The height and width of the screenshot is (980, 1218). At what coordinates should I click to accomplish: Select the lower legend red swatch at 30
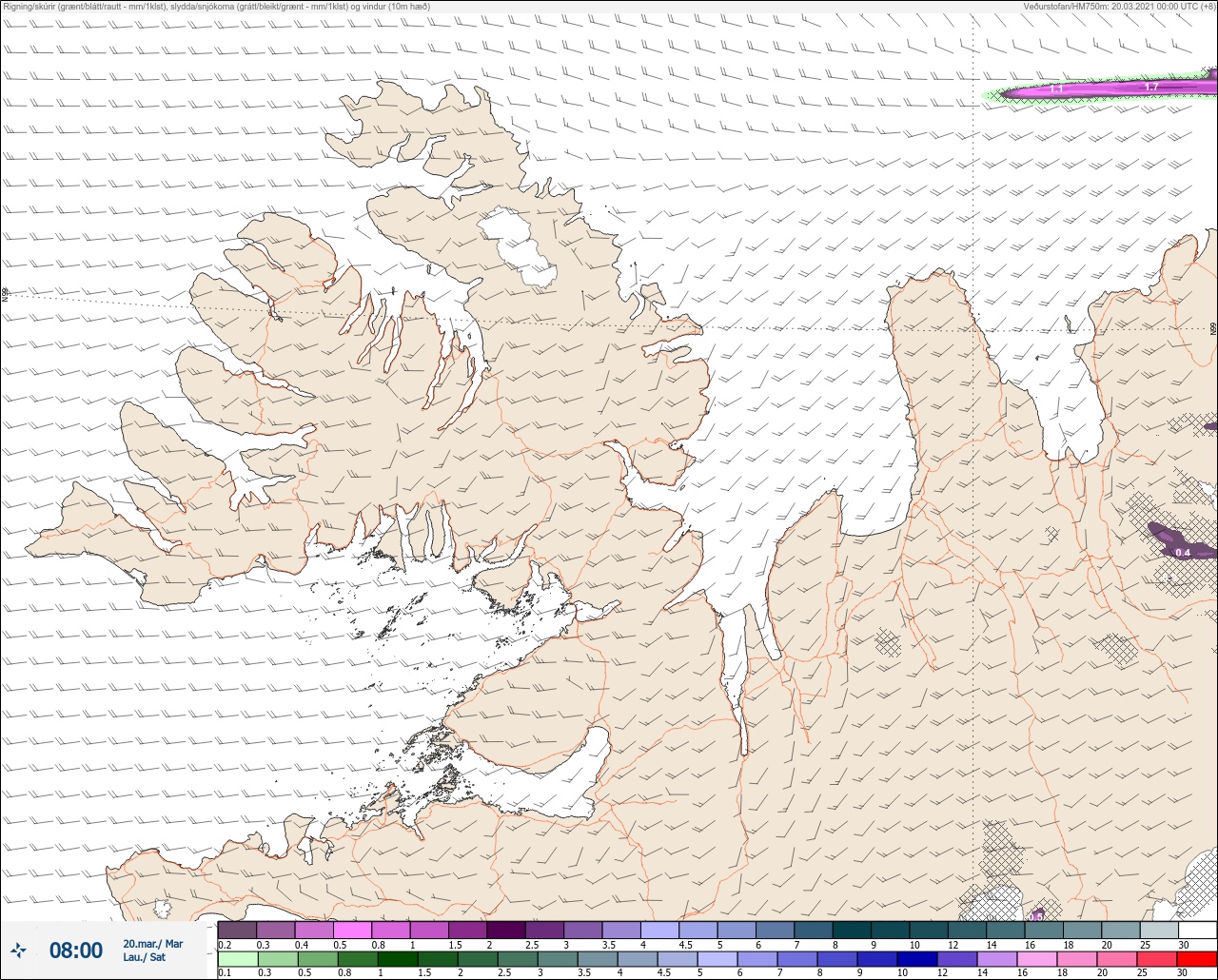click(x=1197, y=958)
